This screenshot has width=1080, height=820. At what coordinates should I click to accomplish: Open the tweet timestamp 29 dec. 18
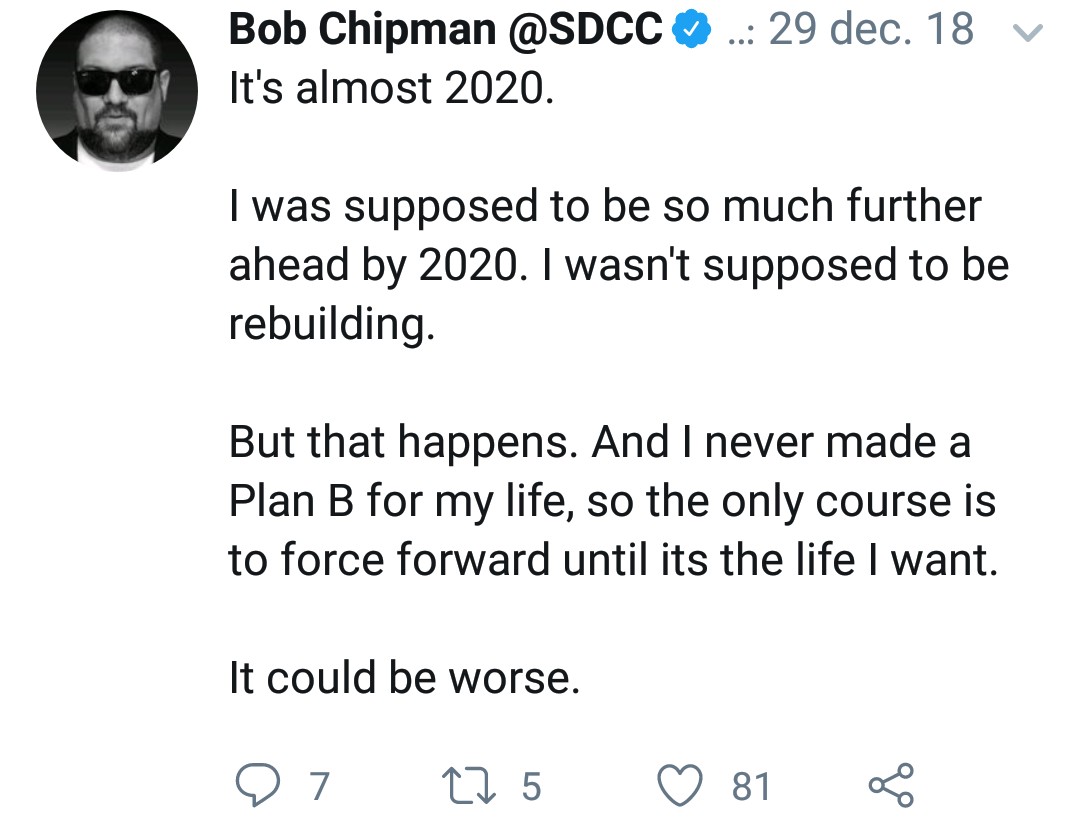(x=871, y=30)
